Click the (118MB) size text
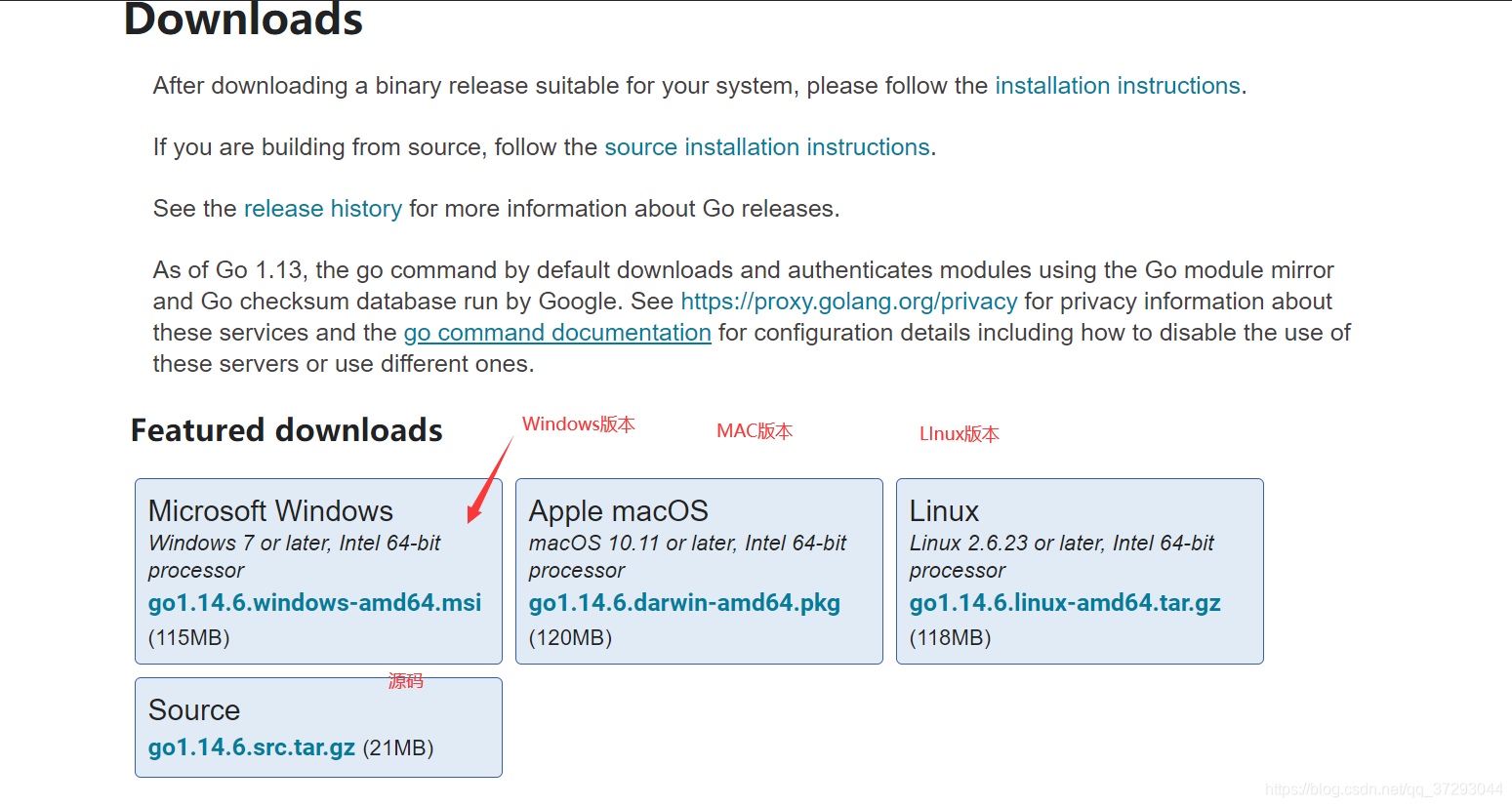This screenshot has height=807, width=1512. tap(951, 638)
